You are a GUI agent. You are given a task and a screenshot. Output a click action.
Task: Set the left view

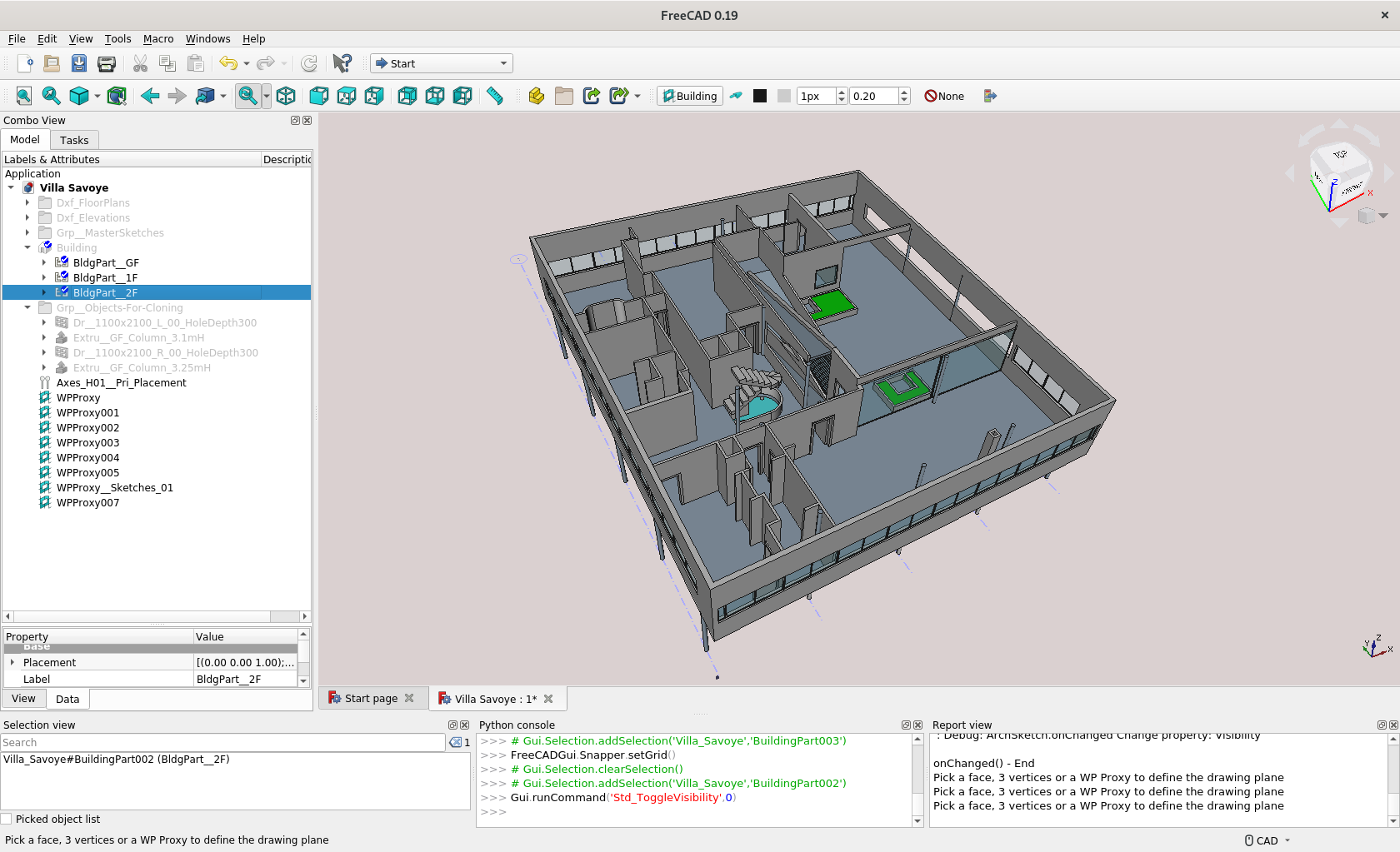(462, 96)
